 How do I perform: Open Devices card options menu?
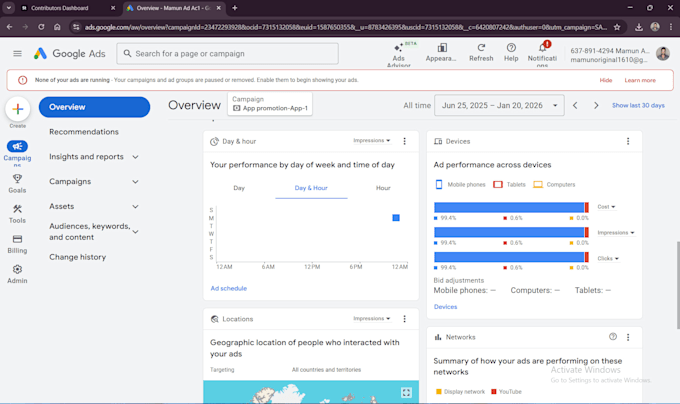point(628,141)
